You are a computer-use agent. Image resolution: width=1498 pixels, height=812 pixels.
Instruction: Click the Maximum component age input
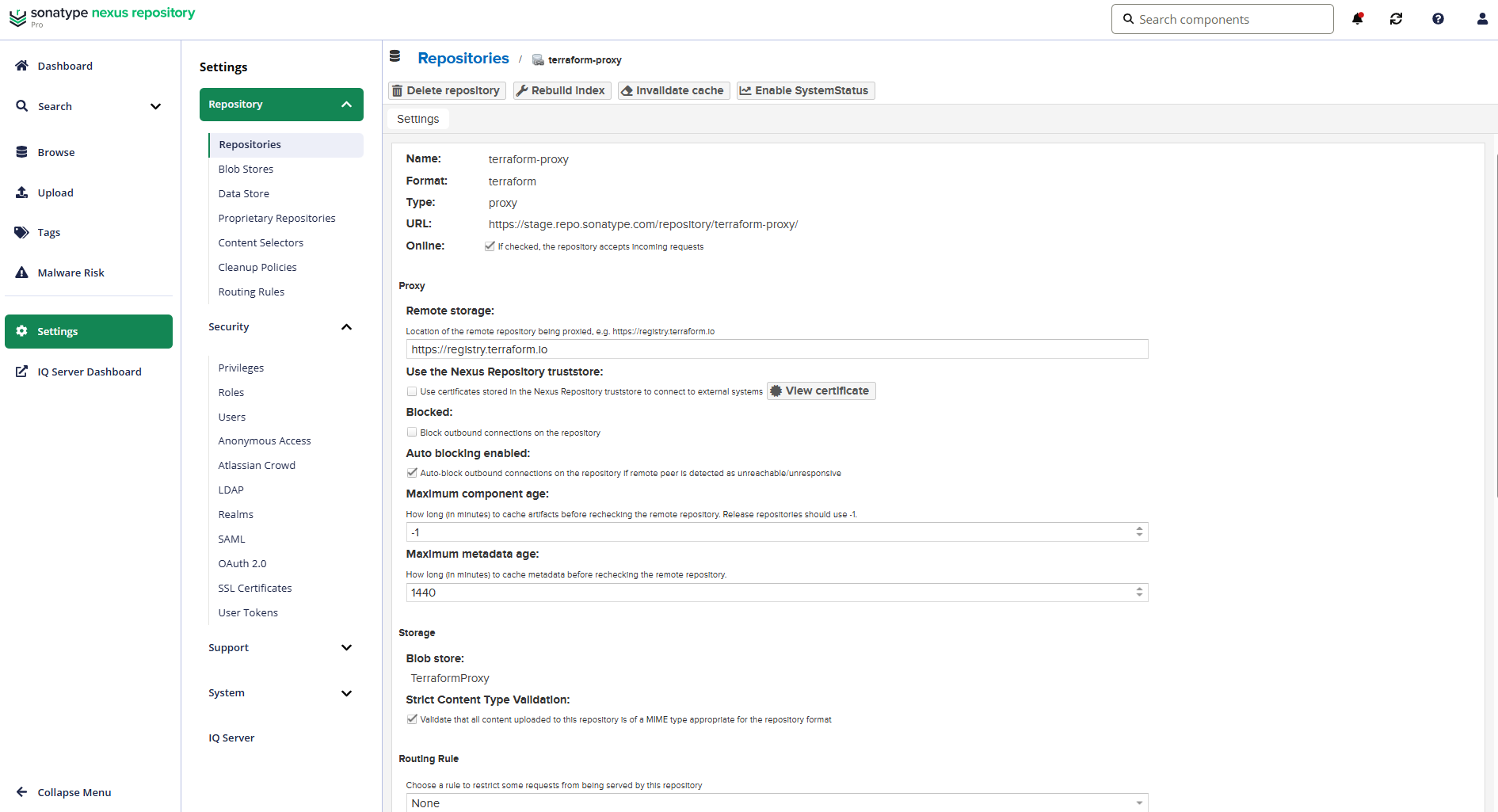(777, 532)
